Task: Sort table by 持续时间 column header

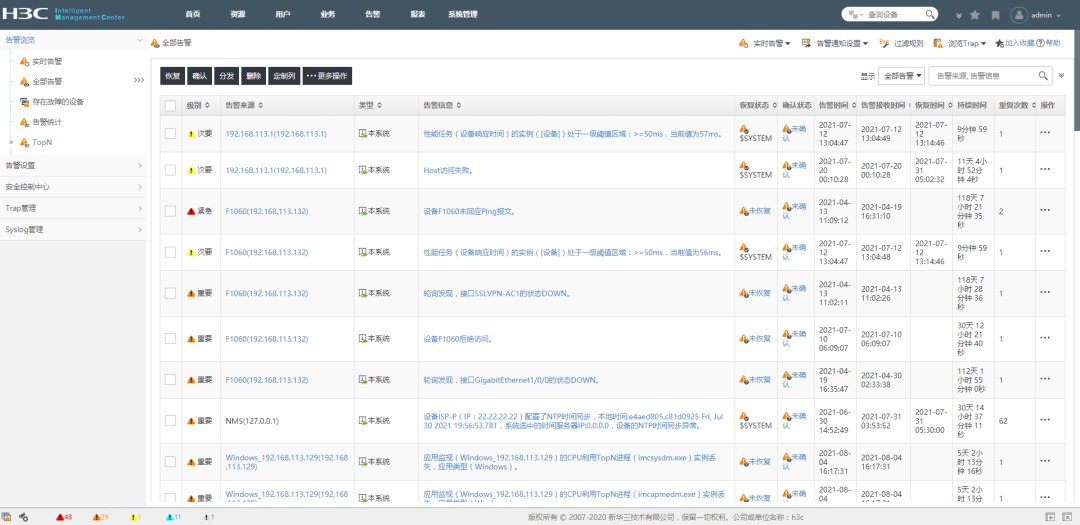Action: click(972, 105)
